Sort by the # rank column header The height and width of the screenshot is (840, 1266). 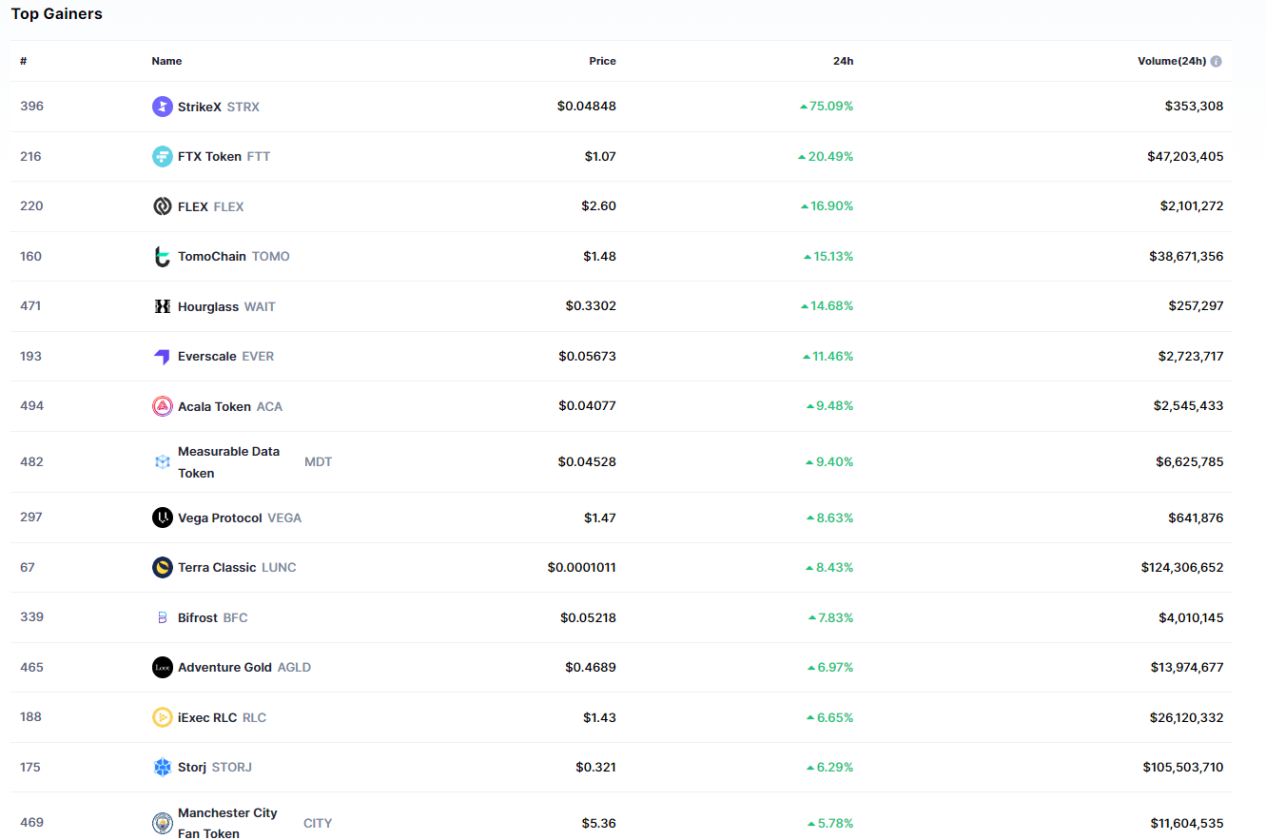click(23, 61)
